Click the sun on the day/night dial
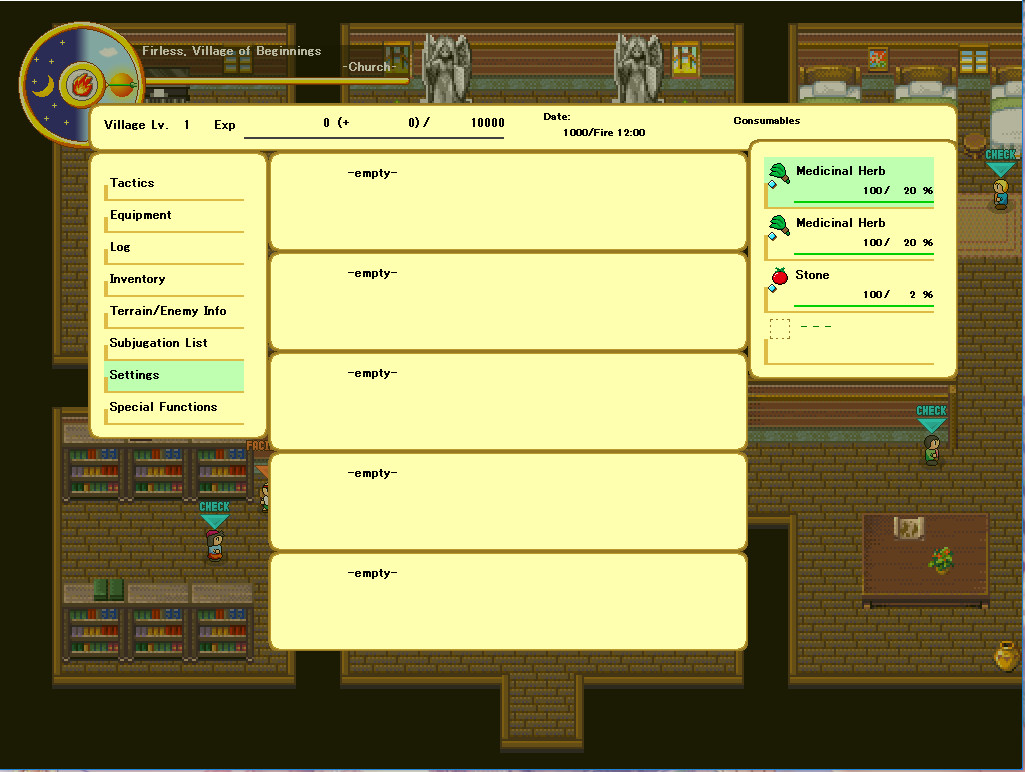Image resolution: width=1025 pixels, height=772 pixels. [122, 84]
